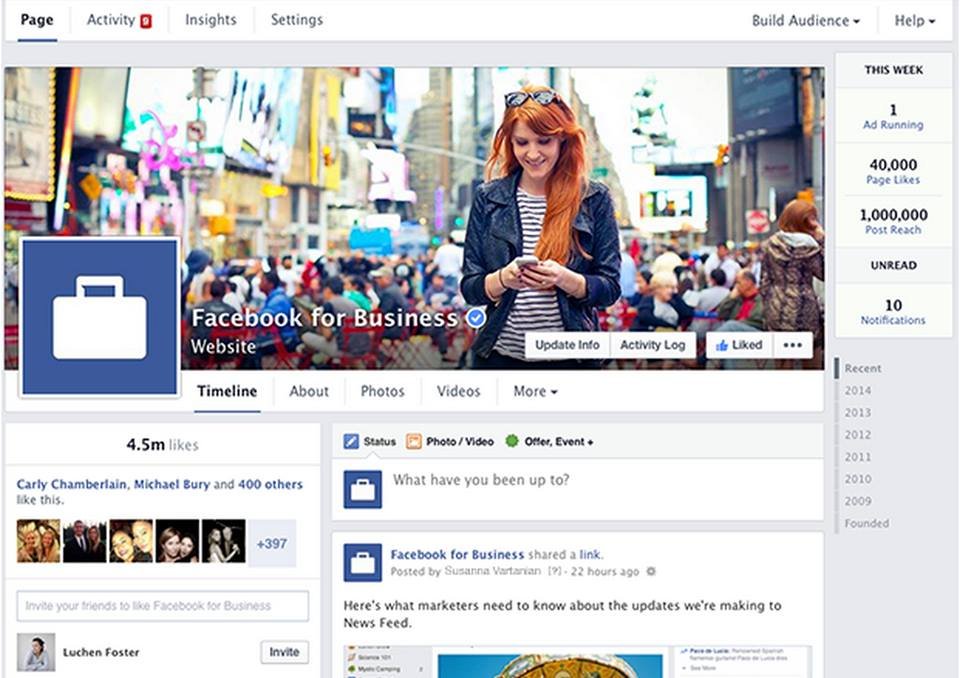Screen dimensions: 960x678
Task: Open the Post Reach stat link
Action: coord(893,230)
